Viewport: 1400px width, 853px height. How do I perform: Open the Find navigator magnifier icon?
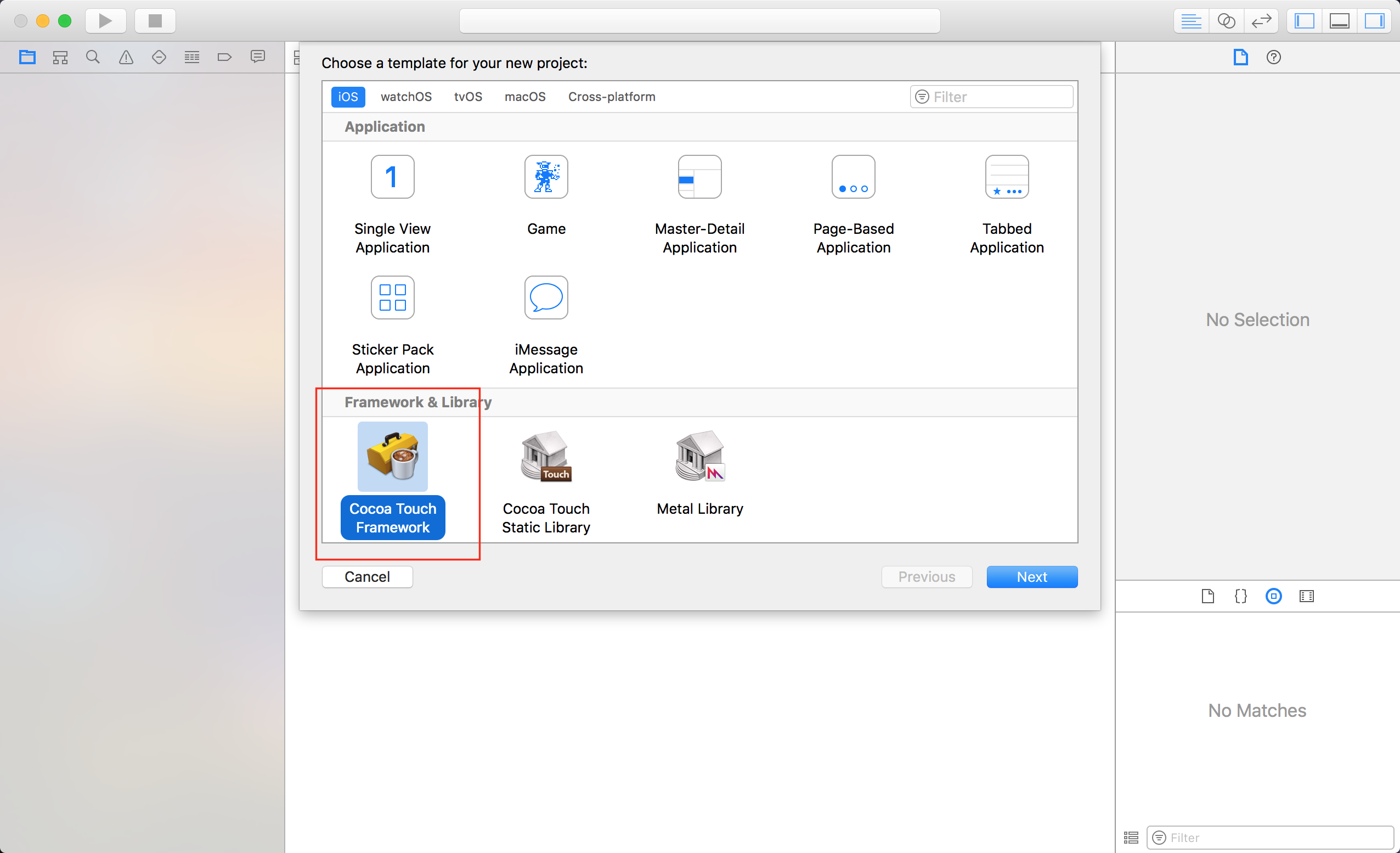click(93, 57)
